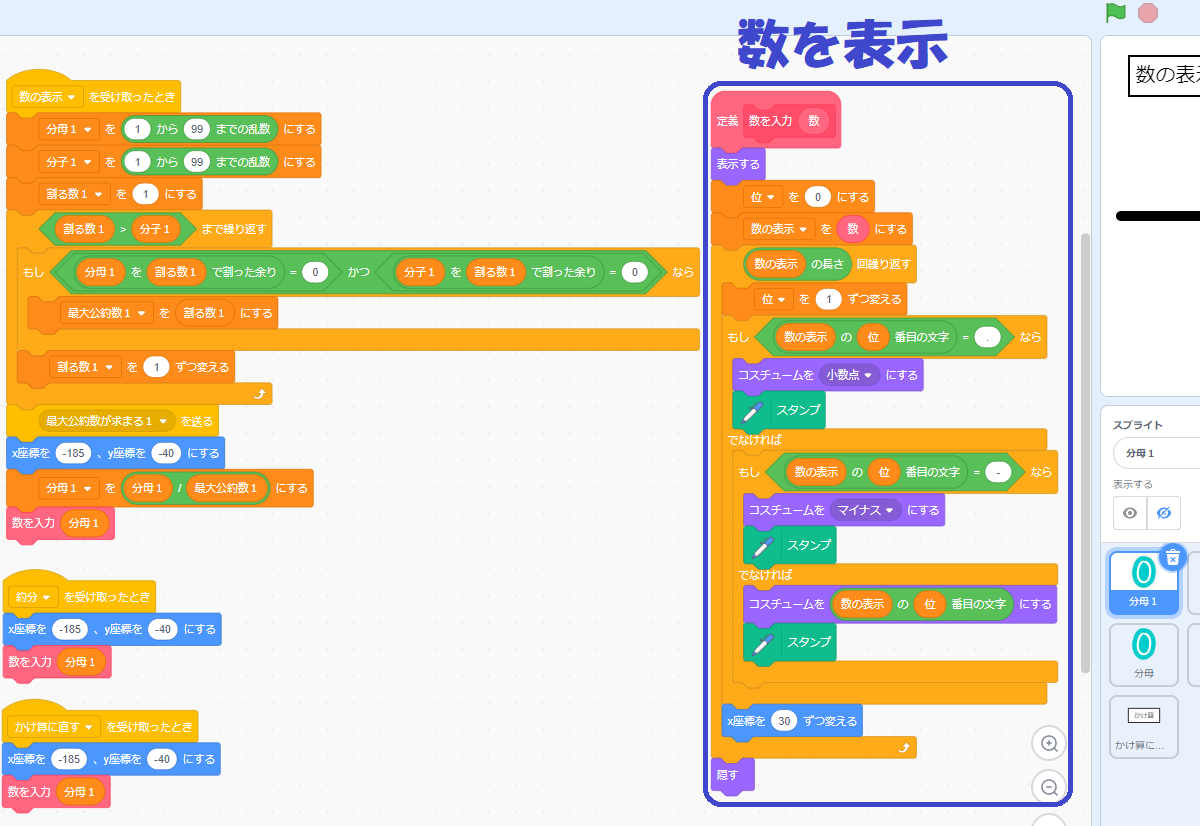Click the zoom-in magnifier on the code area
Screen dimensions: 1200x826
click(x=1048, y=743)
